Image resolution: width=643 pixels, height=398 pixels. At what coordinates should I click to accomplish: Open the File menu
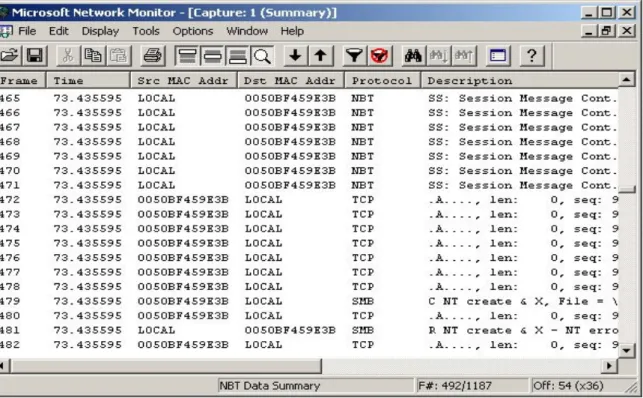27,31
